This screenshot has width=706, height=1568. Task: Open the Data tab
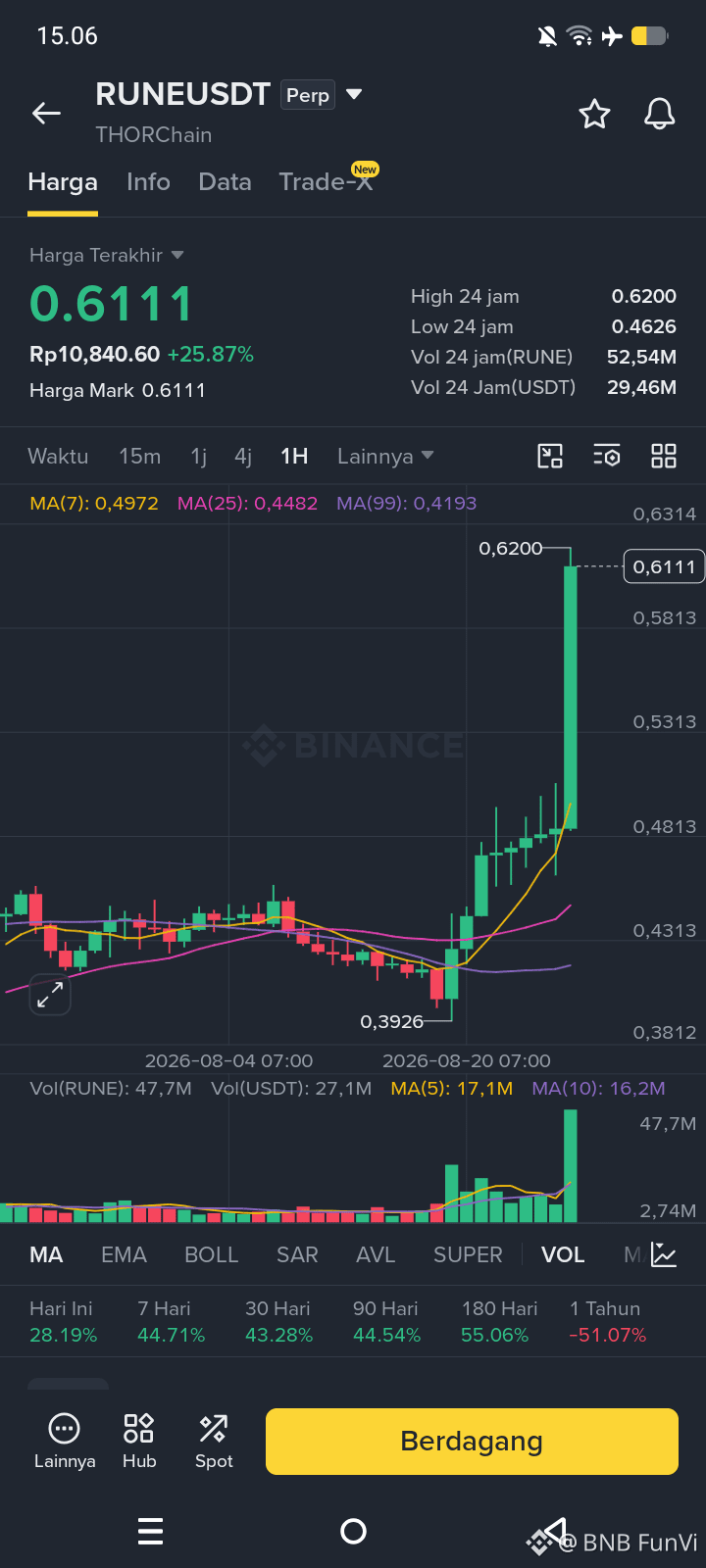(225, 182)
